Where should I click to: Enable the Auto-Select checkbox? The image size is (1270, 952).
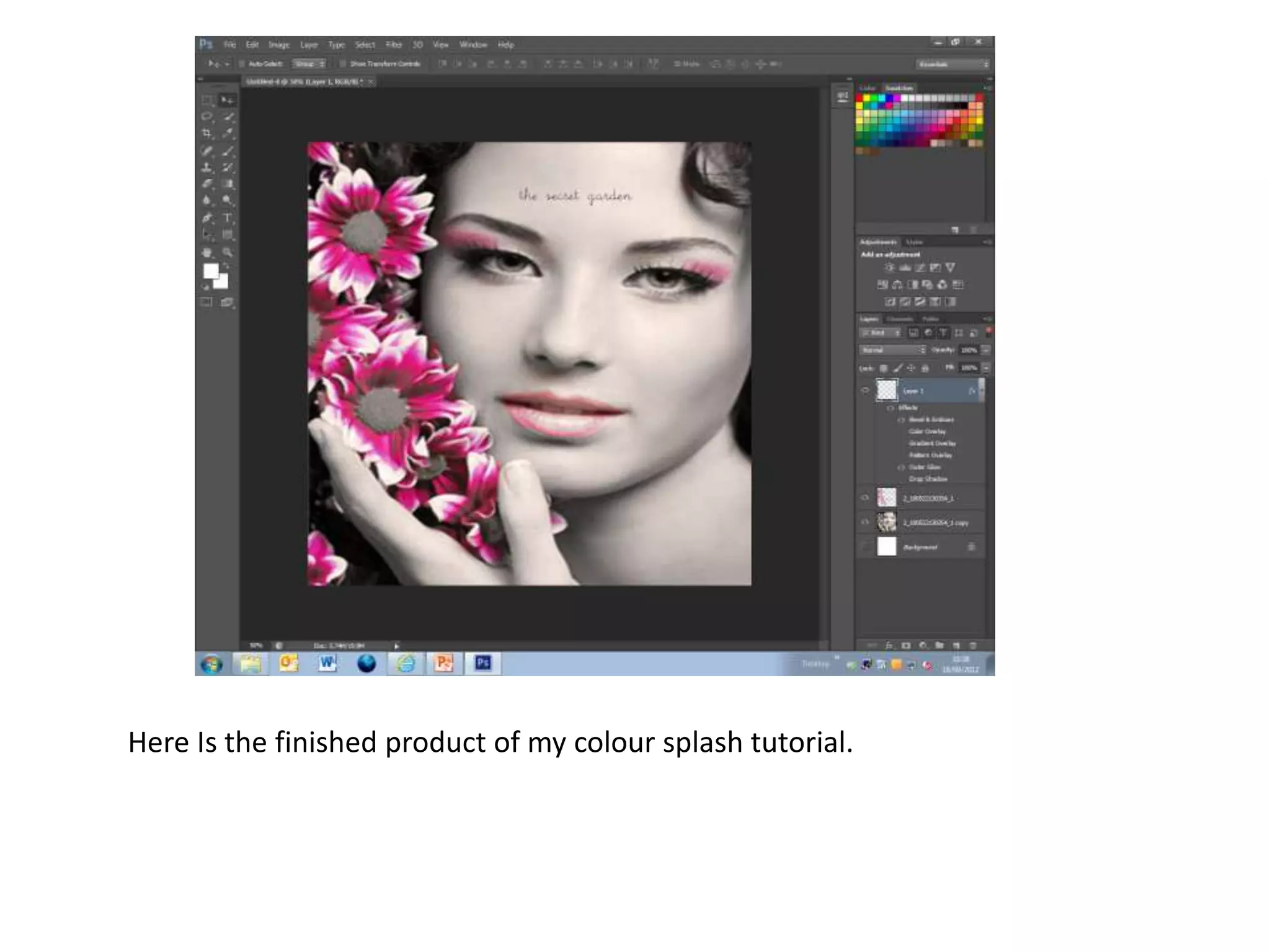242,64
